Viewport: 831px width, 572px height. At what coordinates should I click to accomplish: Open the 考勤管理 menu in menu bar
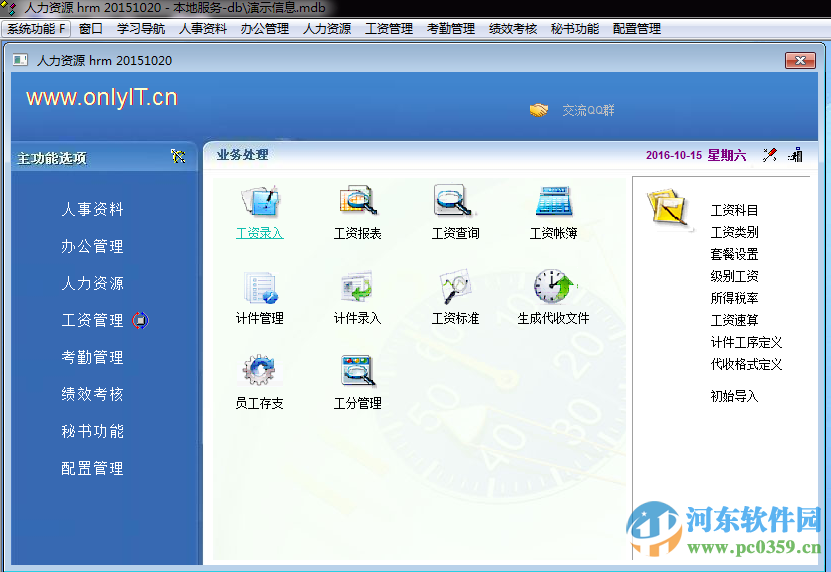point(451,29)
